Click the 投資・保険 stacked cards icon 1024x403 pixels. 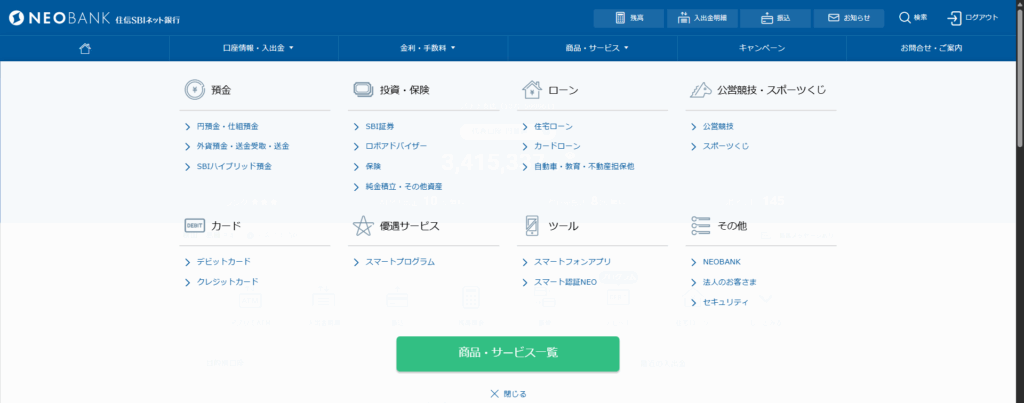click(362, 90)
